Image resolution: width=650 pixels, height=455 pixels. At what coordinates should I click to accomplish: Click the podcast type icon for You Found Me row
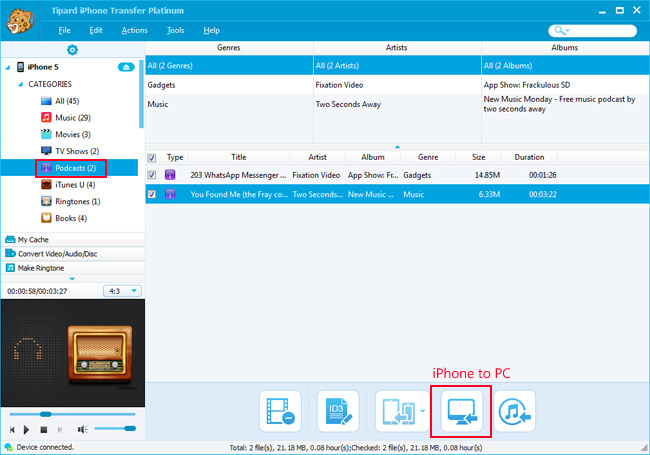(170, 194)
